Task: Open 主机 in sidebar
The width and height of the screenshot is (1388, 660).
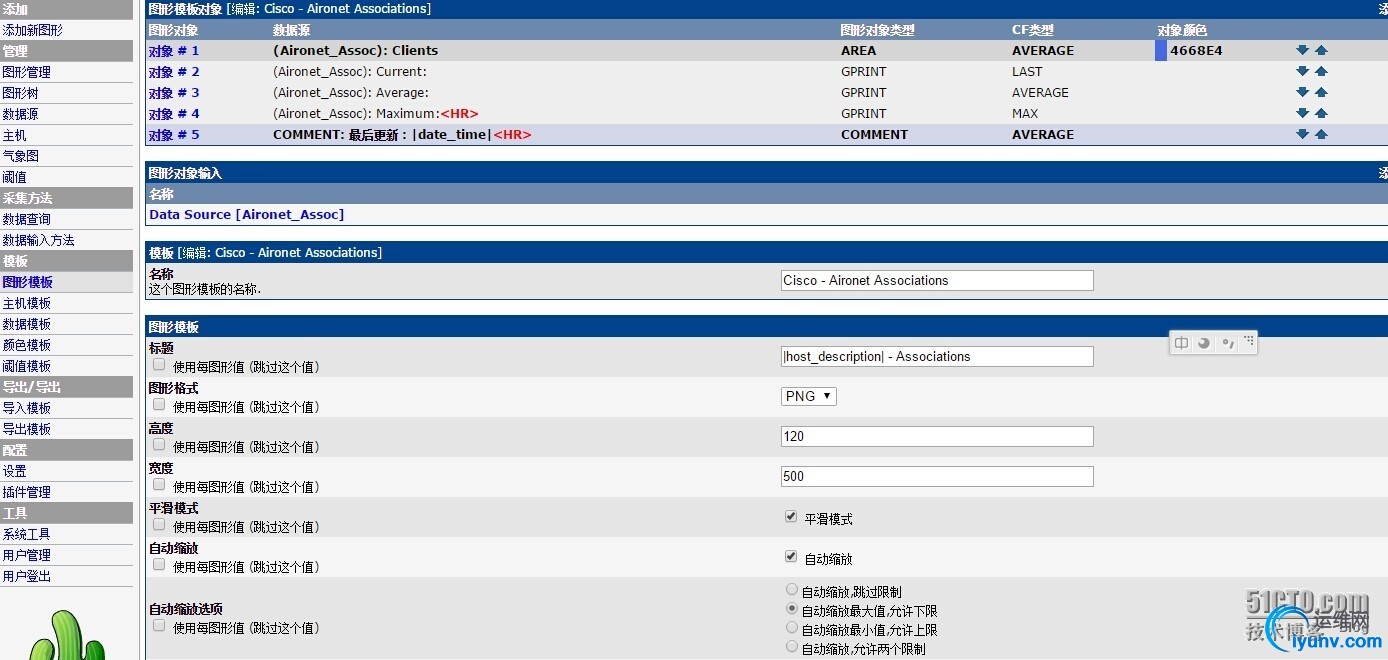Action: point(14,135)
